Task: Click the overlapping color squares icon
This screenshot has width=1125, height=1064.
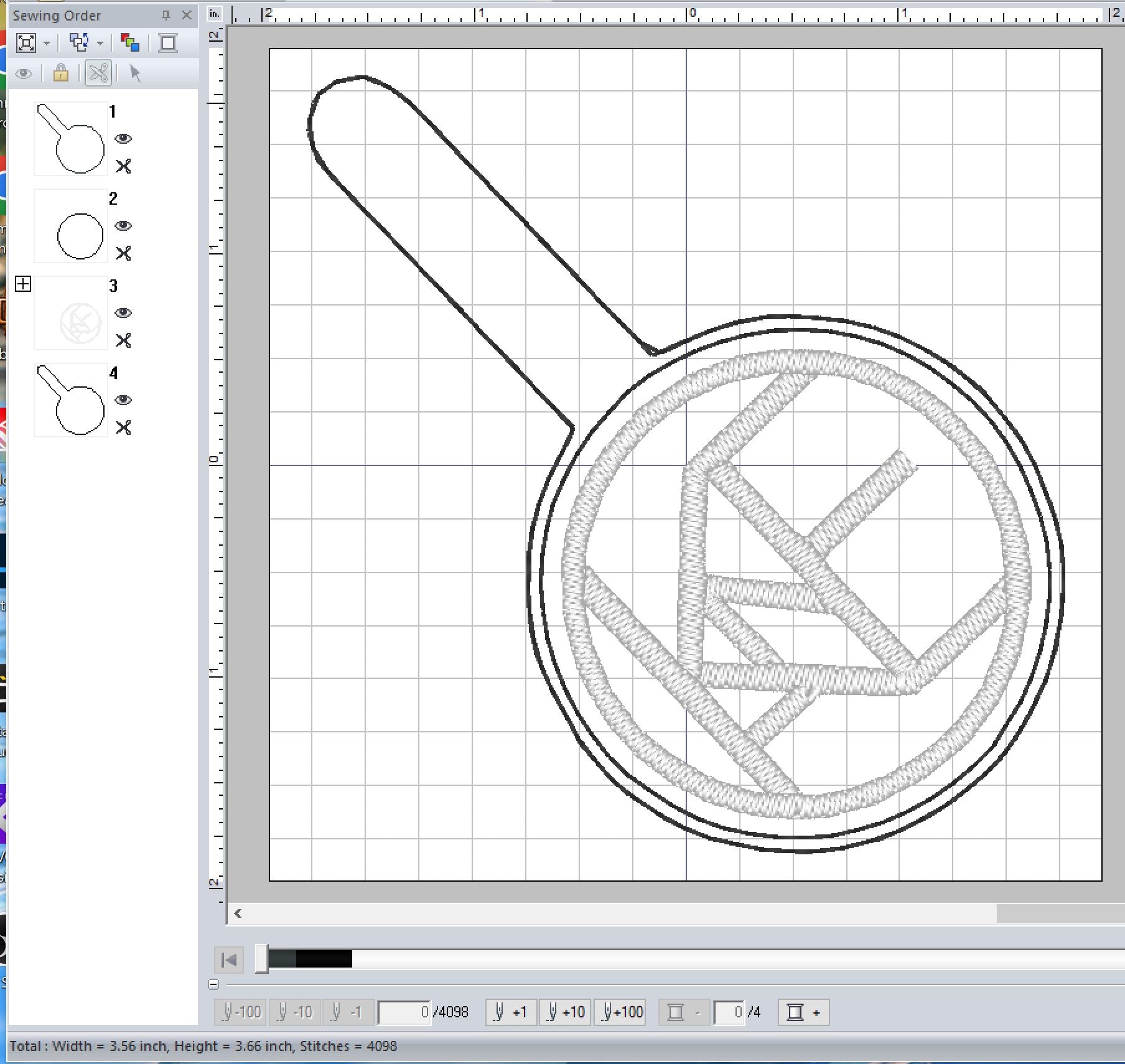Action: coord(129,43)
